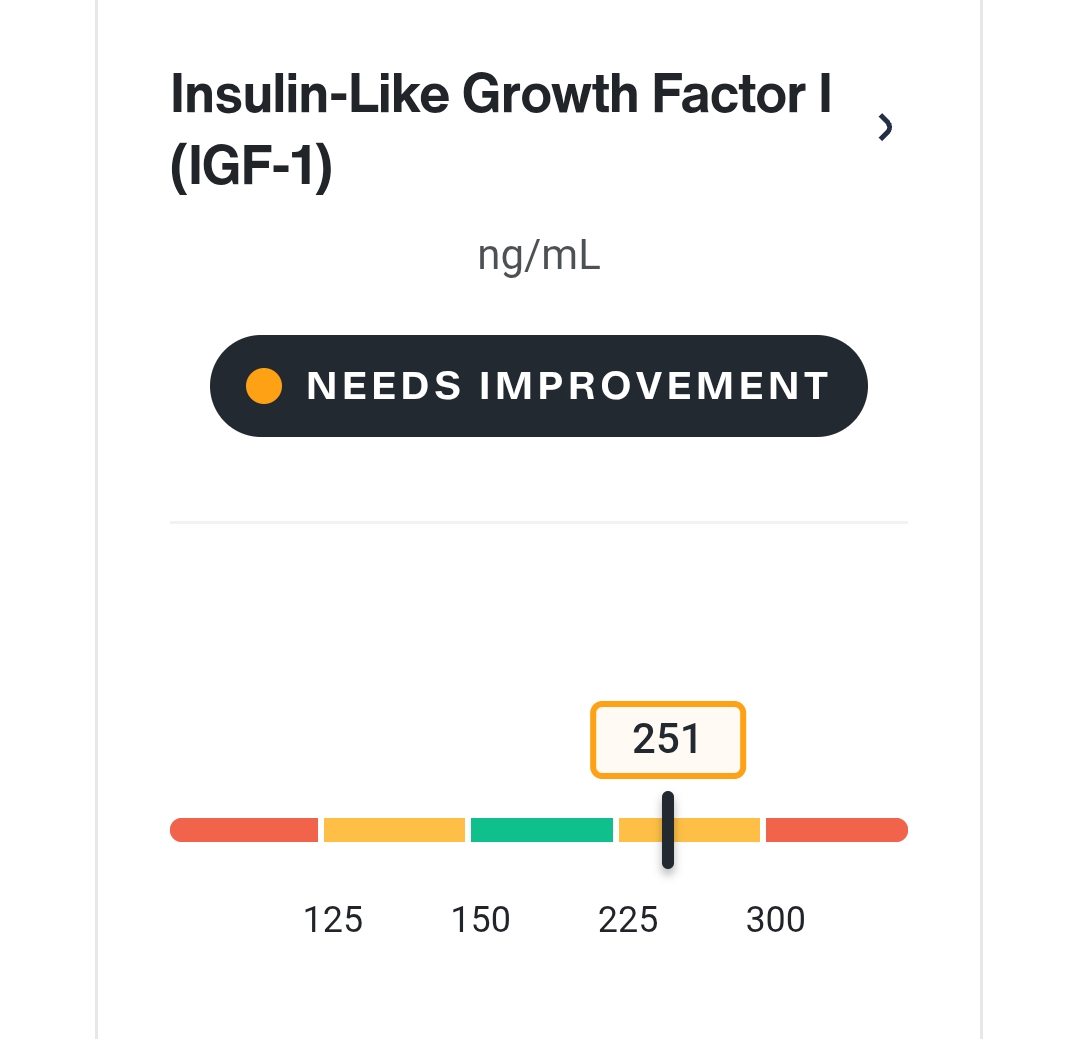Click the Insulin-Like Growth Factor I title

click(501, 129)
